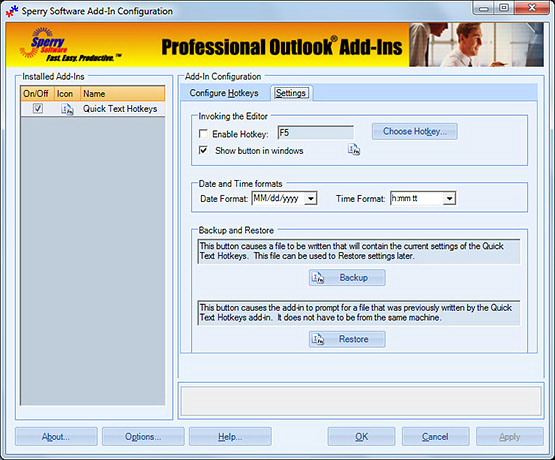Viewport: 555px width, 460px height.
Task: Click the businessman photo in the banner
Action: pos(476,45)
